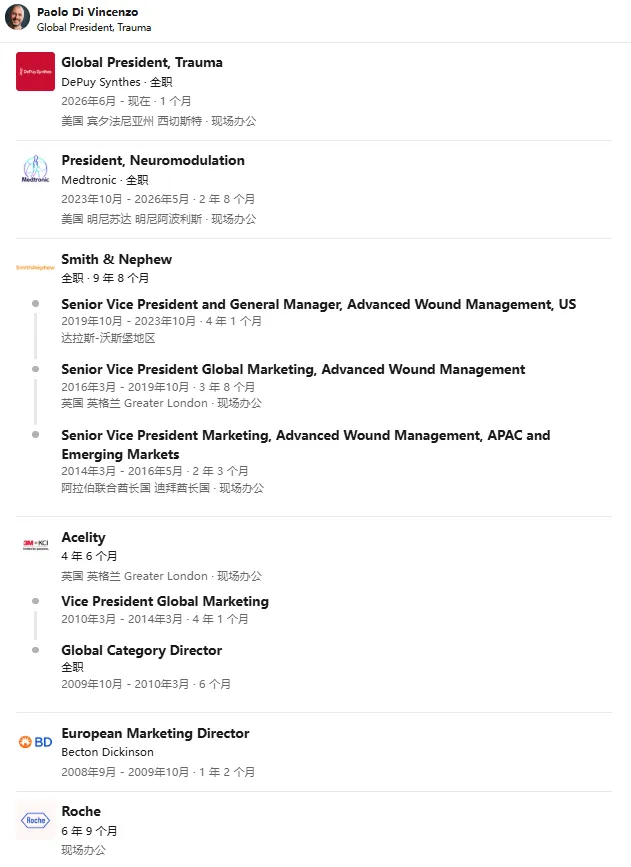Click timeline bullet beside APAC Marketing role
Screen dimensions: 631x867
tap(35, 435)
